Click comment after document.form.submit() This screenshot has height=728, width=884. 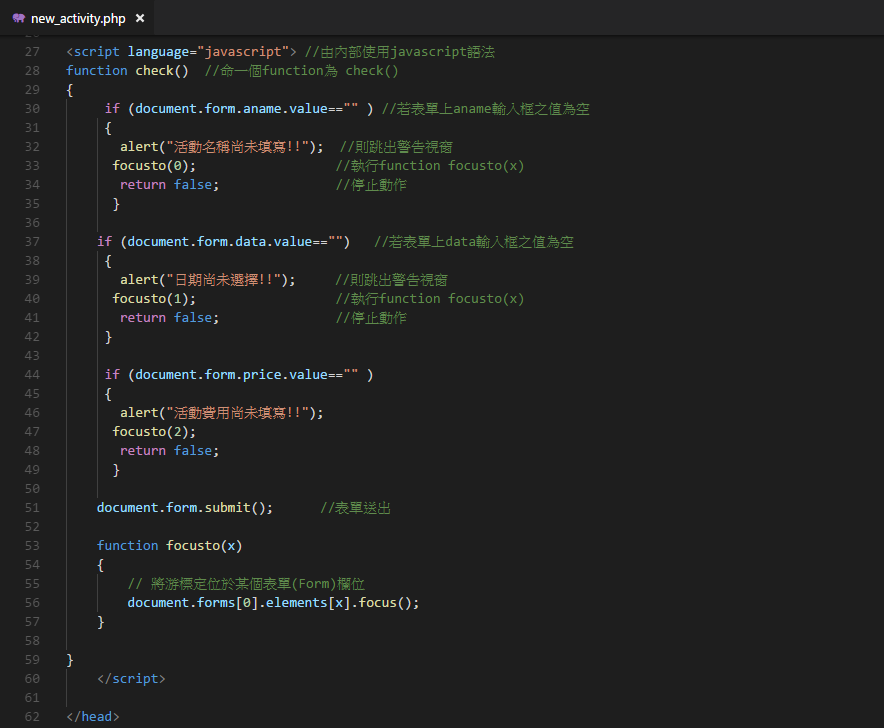click(x=355, y=508)
